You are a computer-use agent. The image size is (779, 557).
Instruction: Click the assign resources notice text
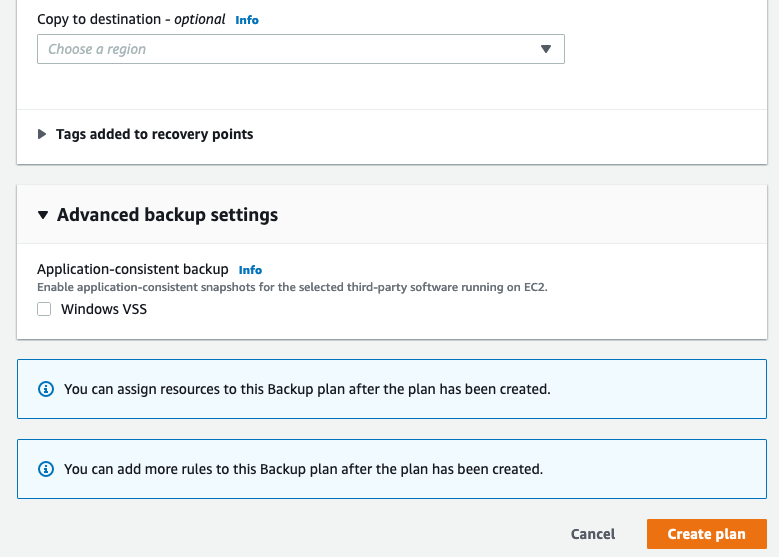307,389
